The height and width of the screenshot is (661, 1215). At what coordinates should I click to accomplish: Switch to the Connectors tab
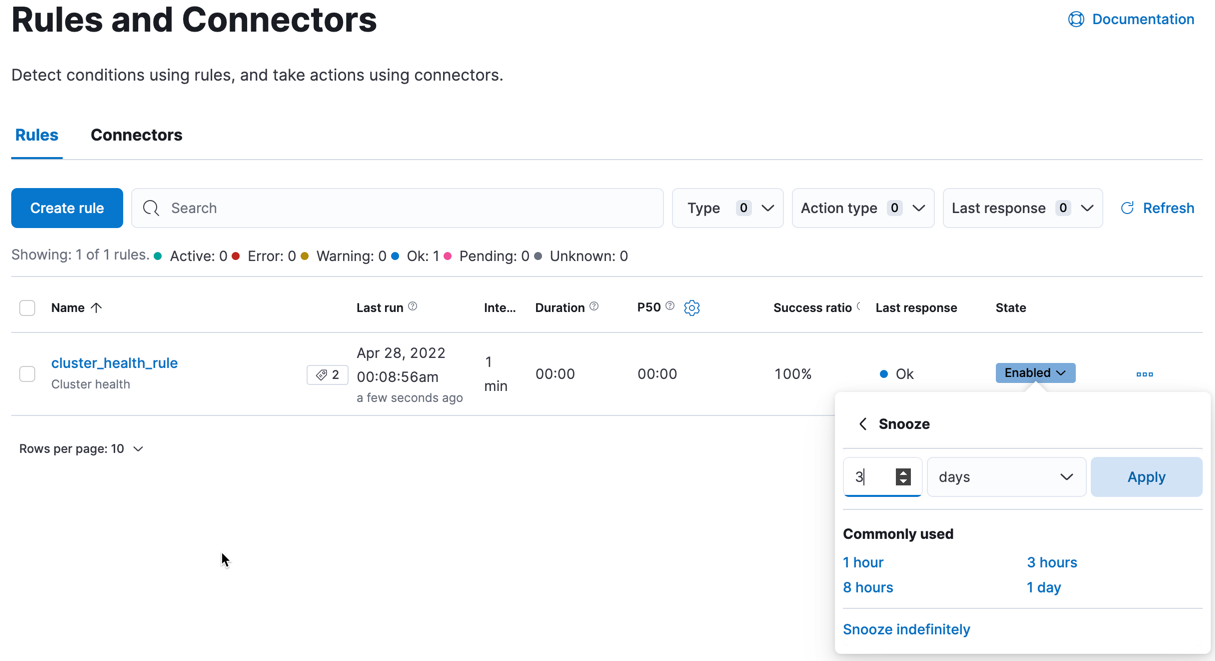point(136,135)
